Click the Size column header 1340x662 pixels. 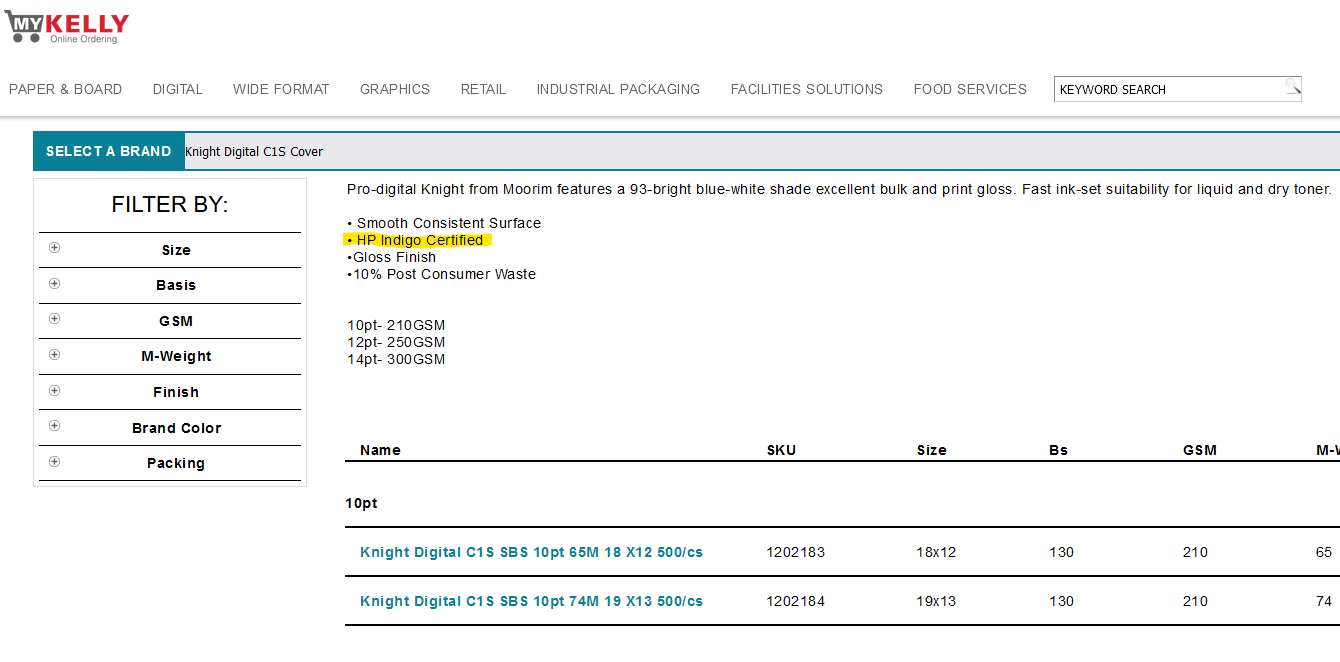[931, 450]
